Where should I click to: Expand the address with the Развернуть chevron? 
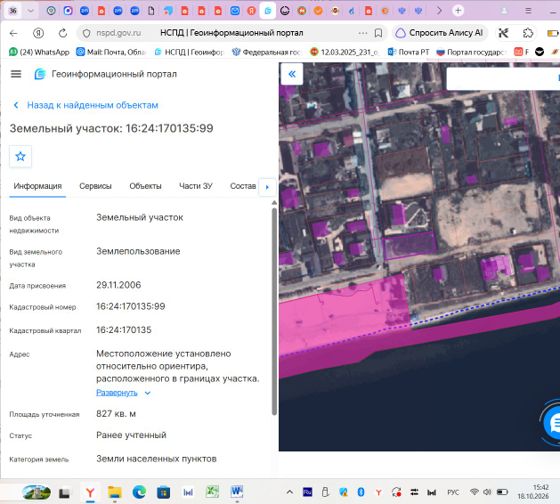(x=148, y=393)
